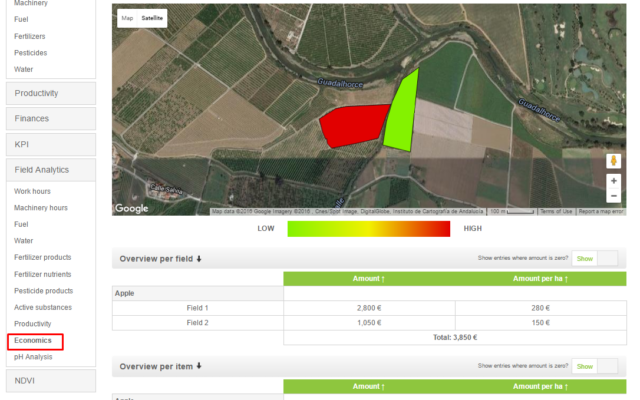640x400 pixels.
Task: Open Fertilizer nutrients analytics
Action: [42, 274]
